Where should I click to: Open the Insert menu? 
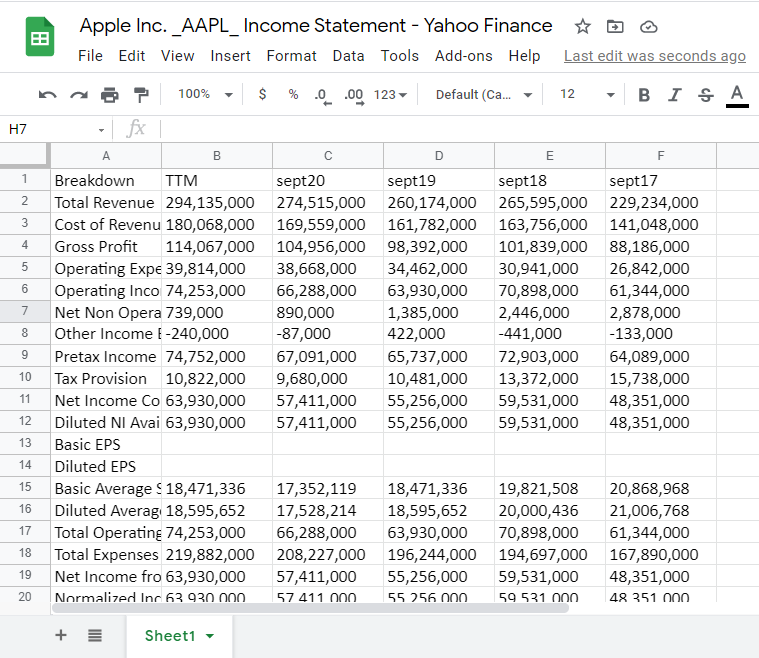pos(230,56)
